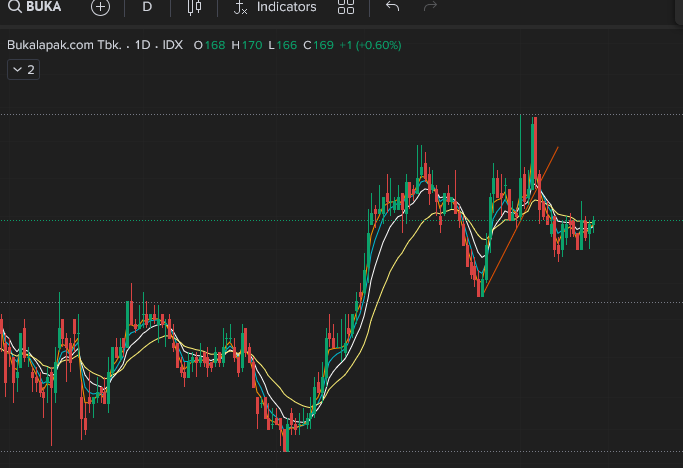Click the undo arrow
Screen dimensions: 683x468
[392, 7]
